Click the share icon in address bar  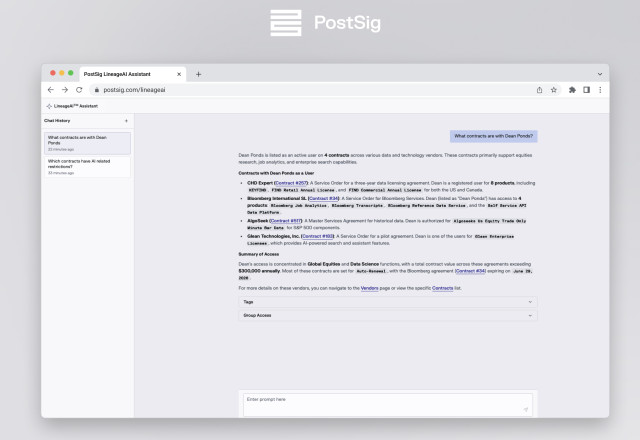click(x=540, y=90)
